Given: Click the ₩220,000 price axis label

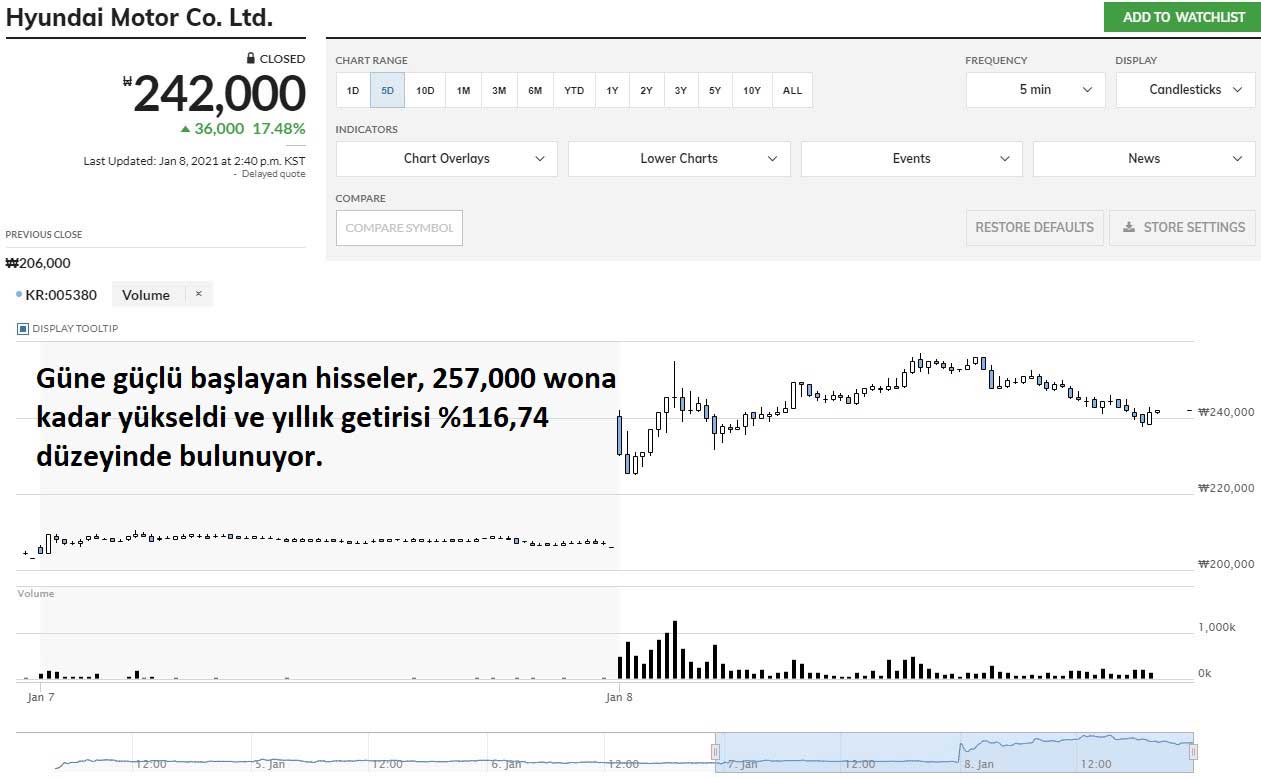Looking at the screenshot, I should point(1226,488).
